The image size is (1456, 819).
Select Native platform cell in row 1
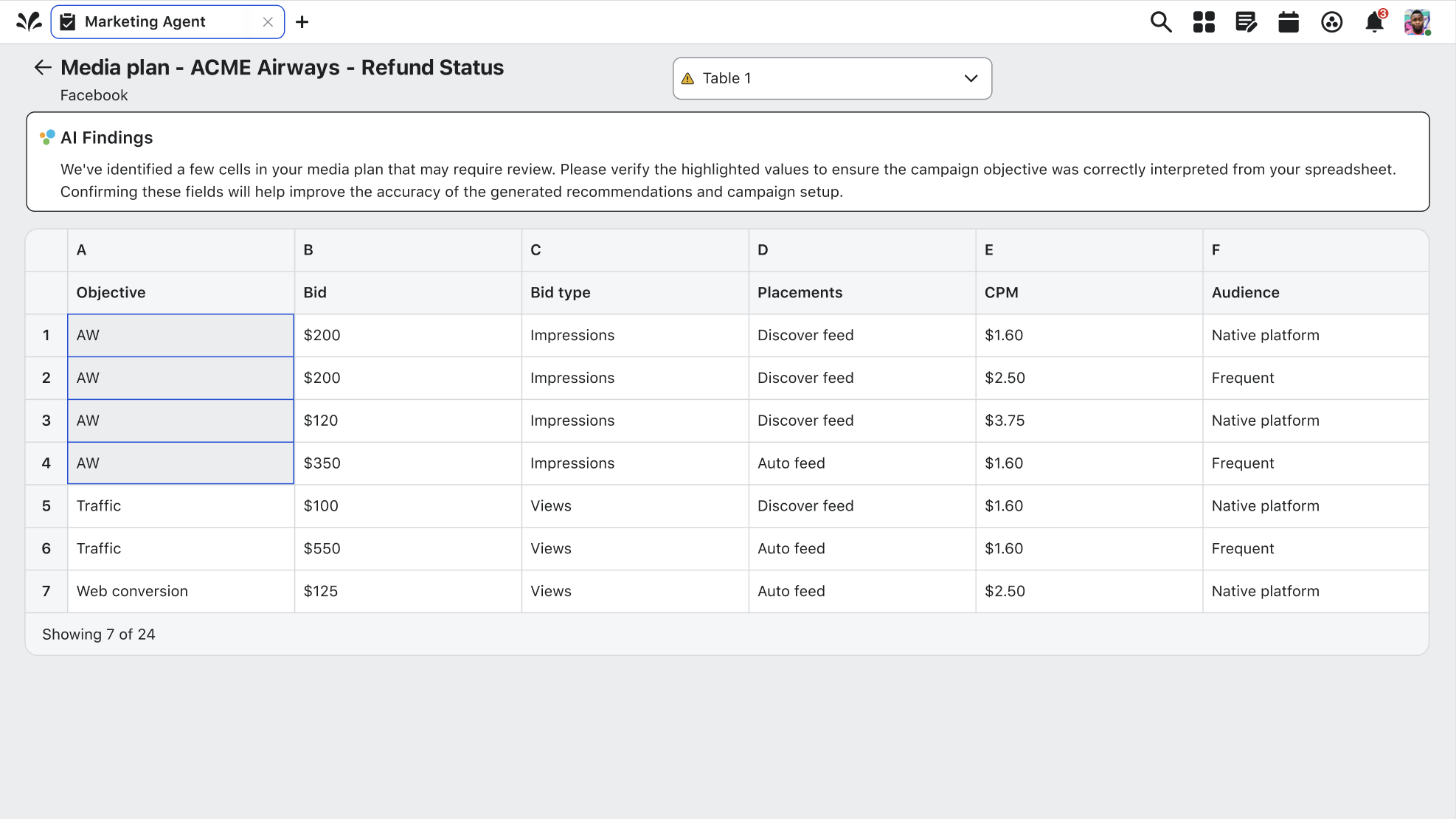click(x=1316, y=336)
